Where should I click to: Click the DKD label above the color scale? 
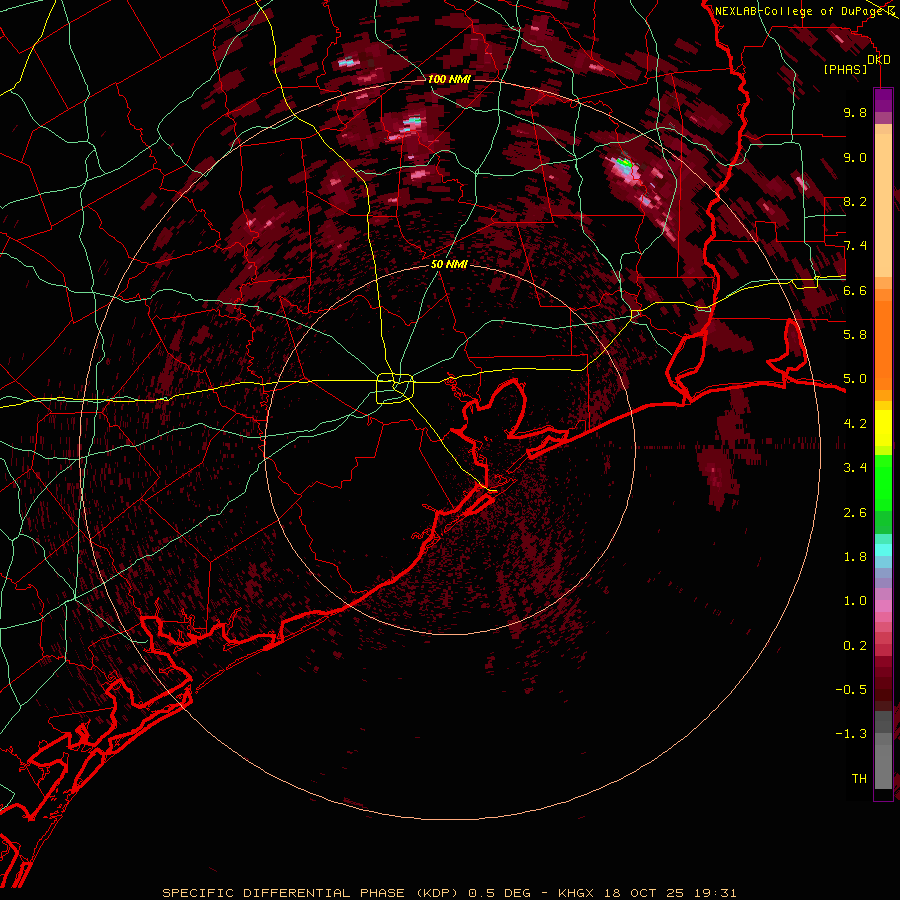tap(879, 60)
